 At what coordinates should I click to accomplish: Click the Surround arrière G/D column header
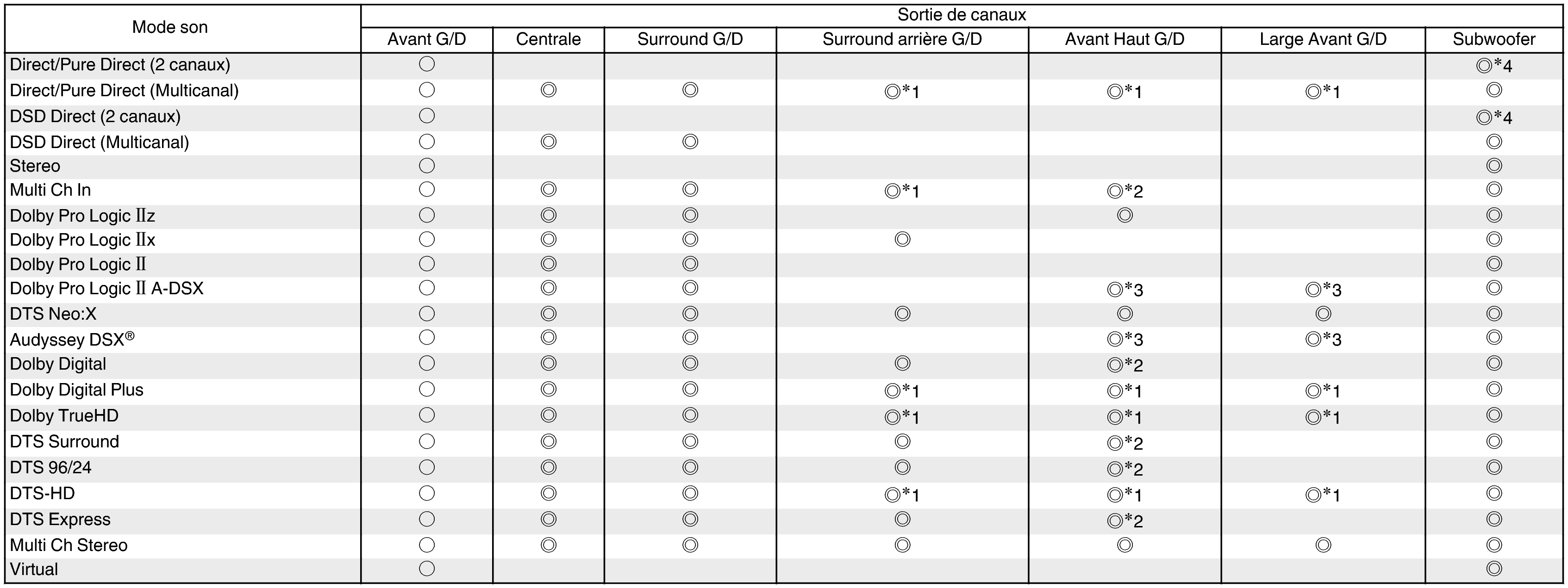click(902, 39)
